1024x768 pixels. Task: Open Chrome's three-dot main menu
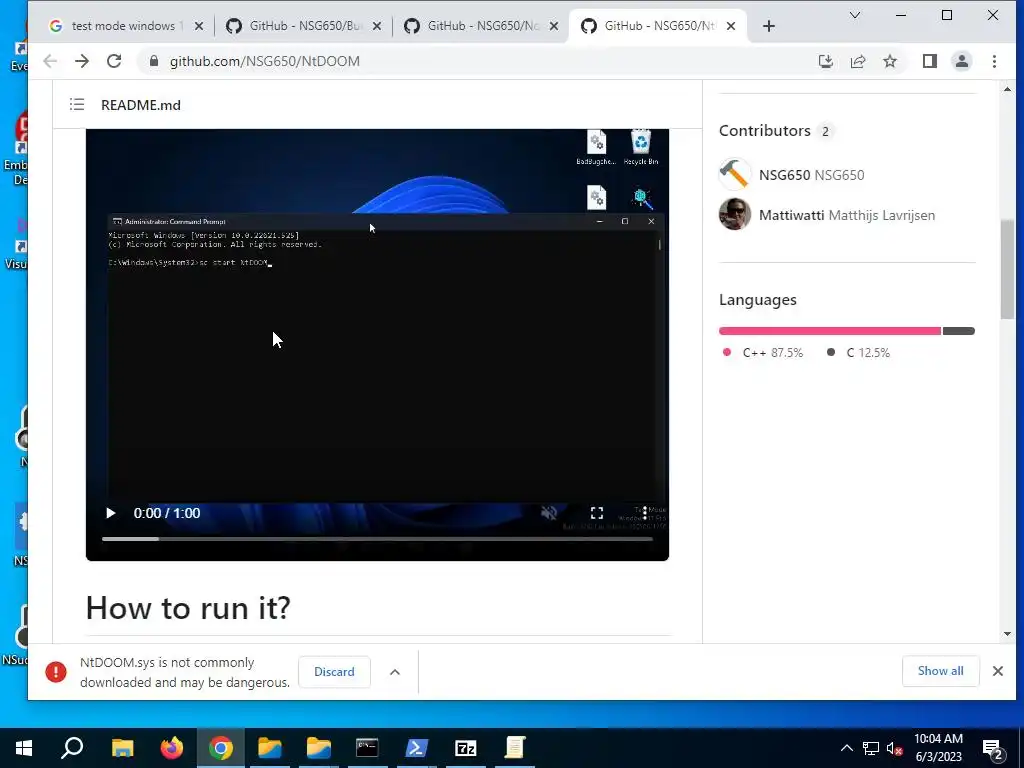point(994,61)
